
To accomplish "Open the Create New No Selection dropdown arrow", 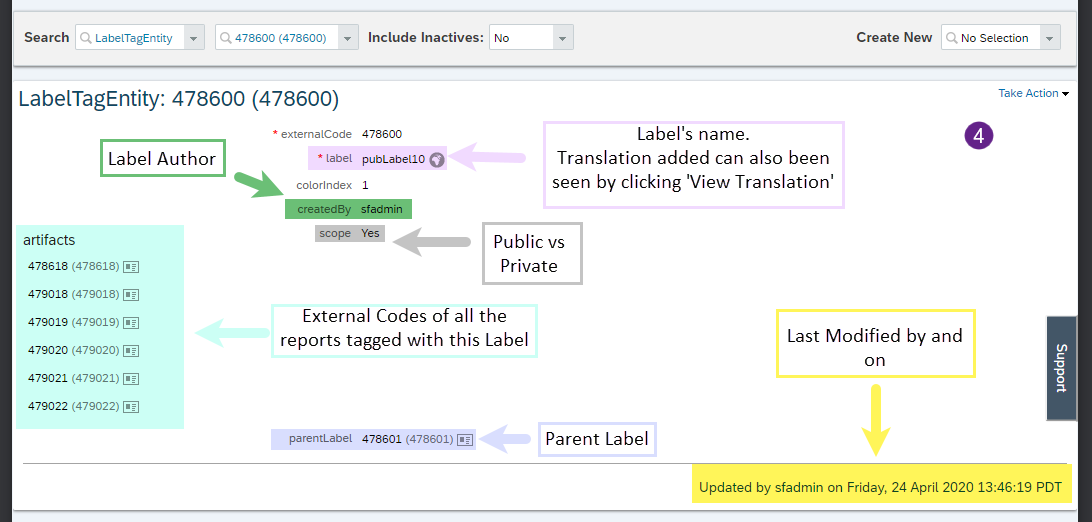I will click(x=1050, y=38).
